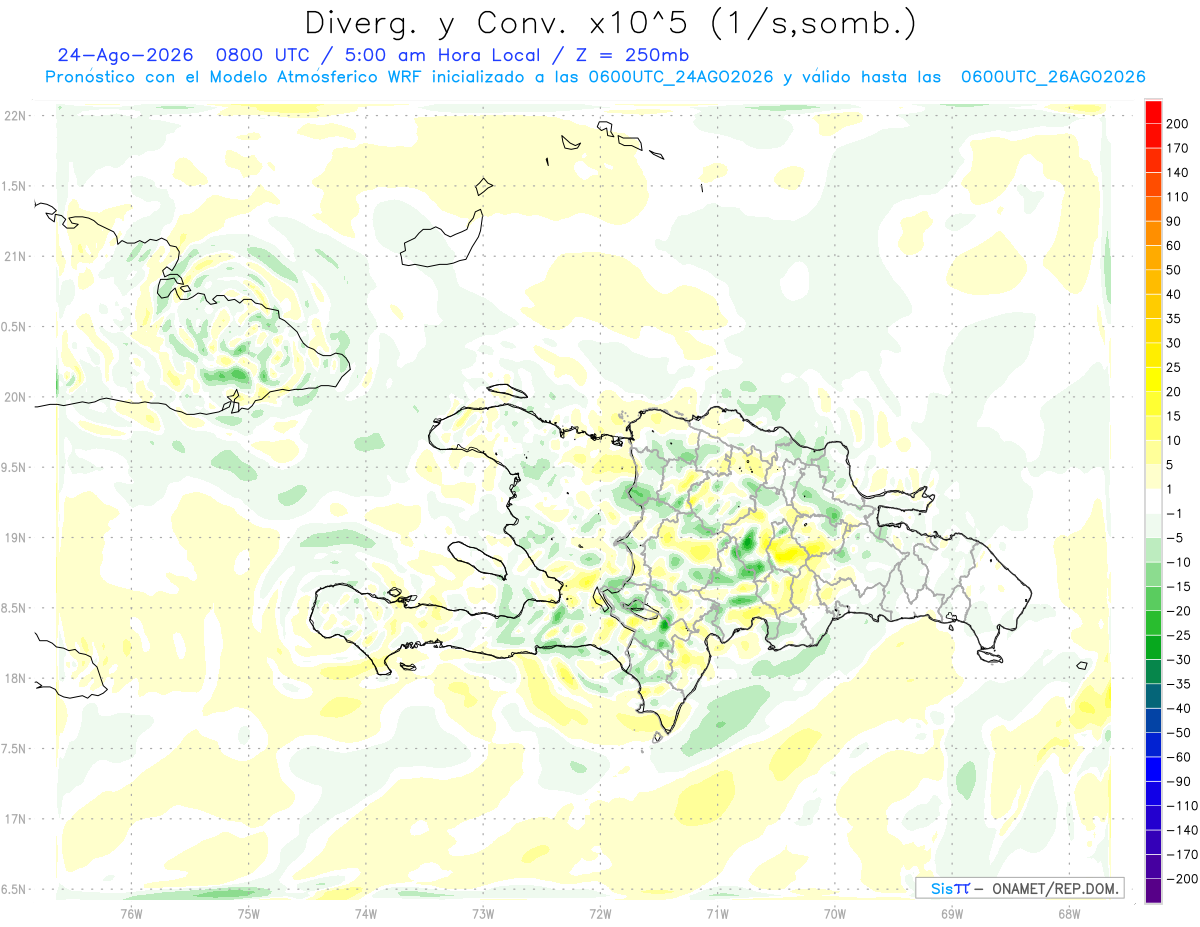The image size is (1200, 927).
Task: Click the "20" value on the color scale
Action: 1176,392
